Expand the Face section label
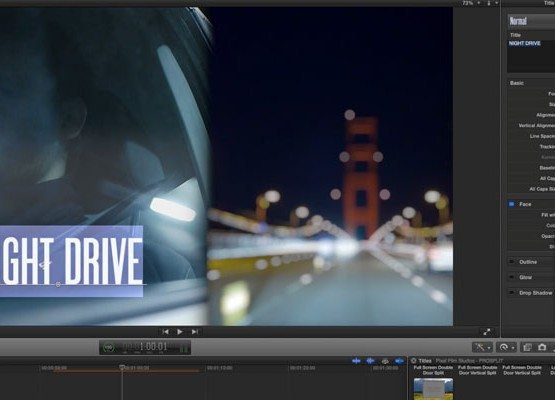The width and height of the screenshot is (555, 400). click(x=525, y=204)
